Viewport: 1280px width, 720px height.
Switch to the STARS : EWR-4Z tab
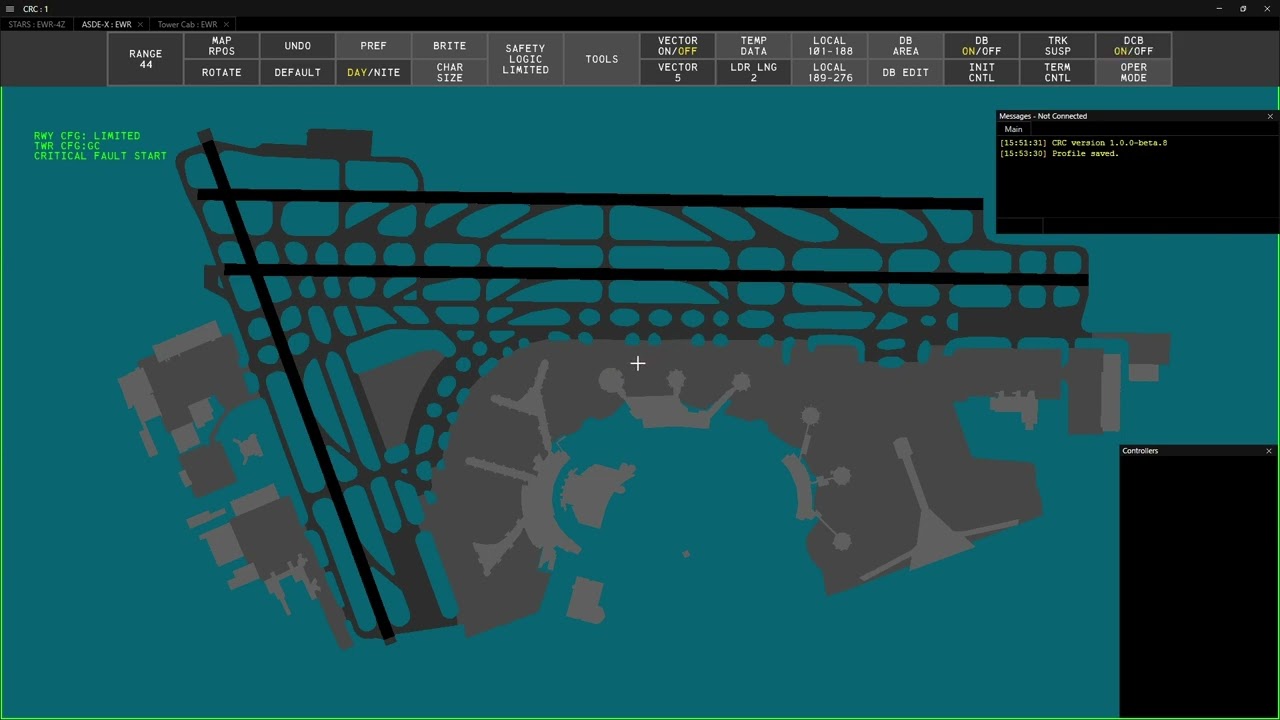tap(37, 24)
